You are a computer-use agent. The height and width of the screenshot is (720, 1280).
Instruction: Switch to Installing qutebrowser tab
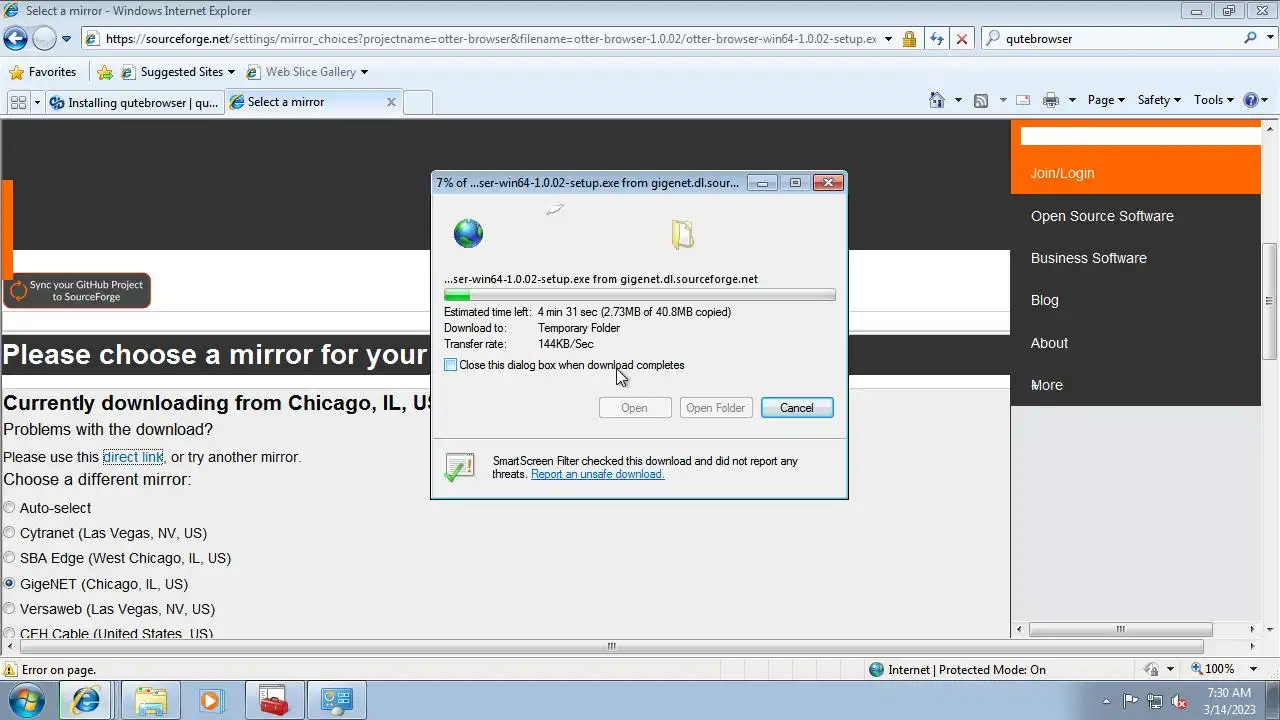135,102
